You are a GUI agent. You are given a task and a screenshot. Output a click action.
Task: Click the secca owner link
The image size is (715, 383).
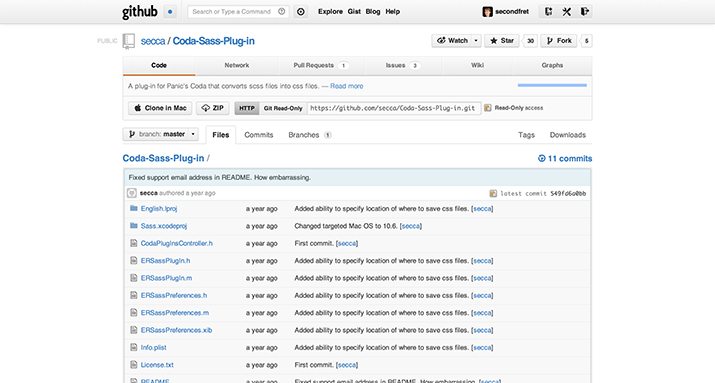click(x=153, y=41)
